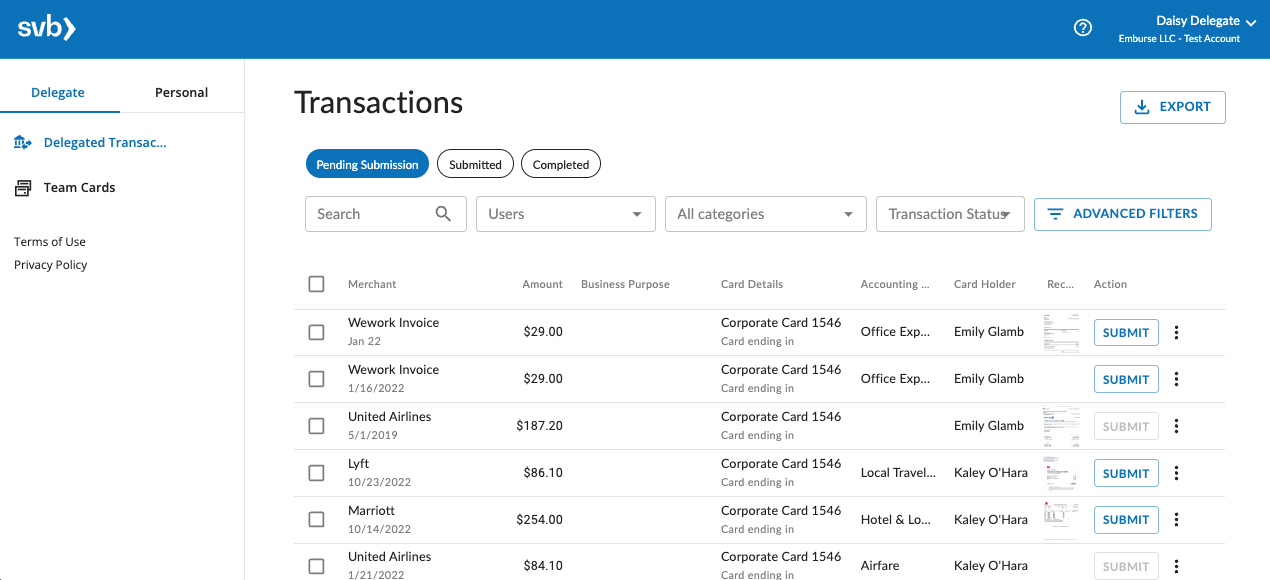This screenshot has height=580, width=1270.
Task: Tick the select-all checkbox in table header
Action: pos(317,284)
